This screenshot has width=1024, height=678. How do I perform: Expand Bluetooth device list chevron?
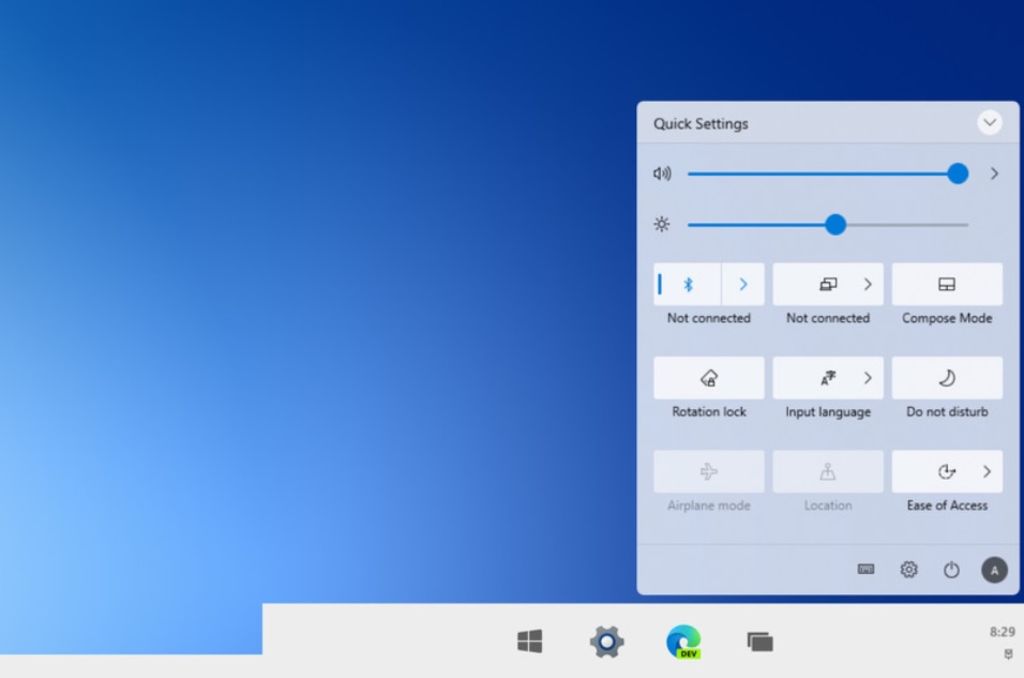(743, 284)
